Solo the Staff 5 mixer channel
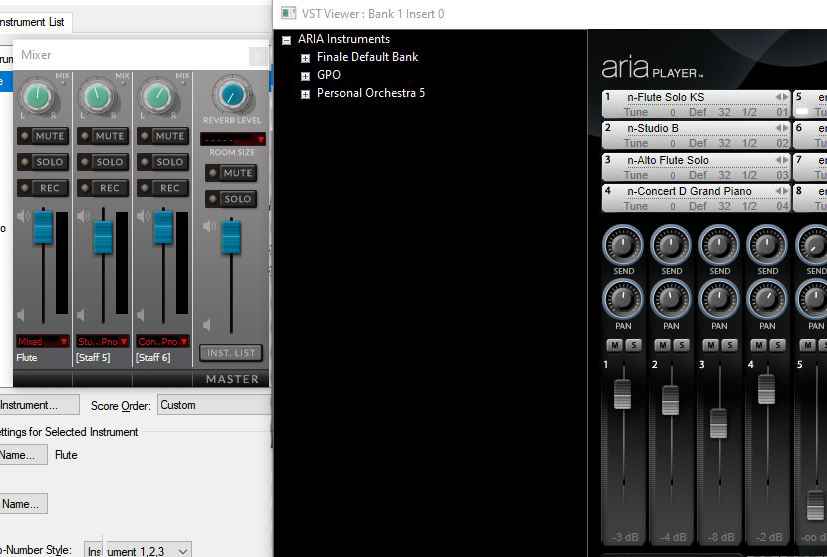Screen dimensions: 827x557 pos(103,162)
